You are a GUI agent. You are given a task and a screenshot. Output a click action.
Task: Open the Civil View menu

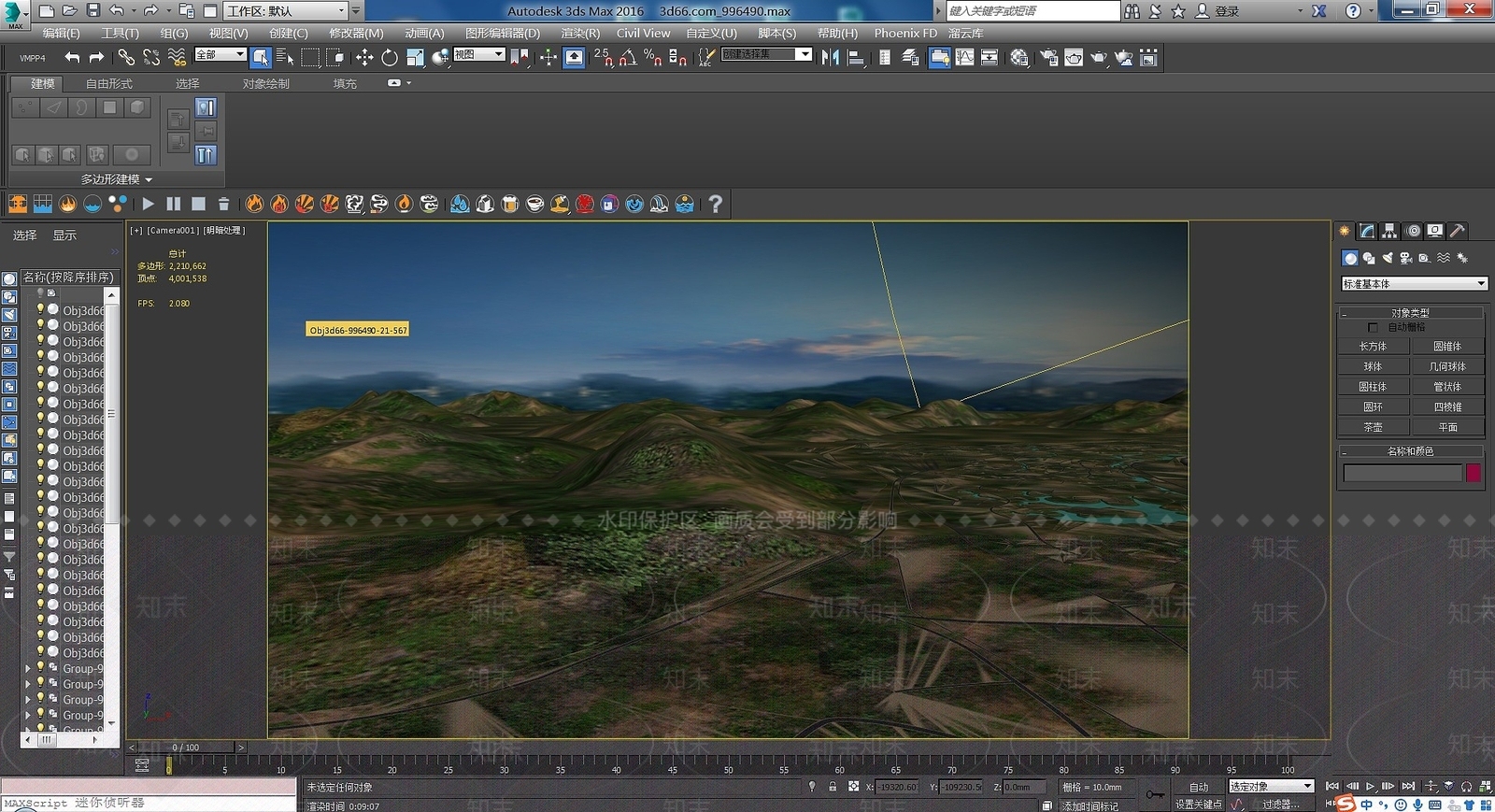tap(643, 33)
